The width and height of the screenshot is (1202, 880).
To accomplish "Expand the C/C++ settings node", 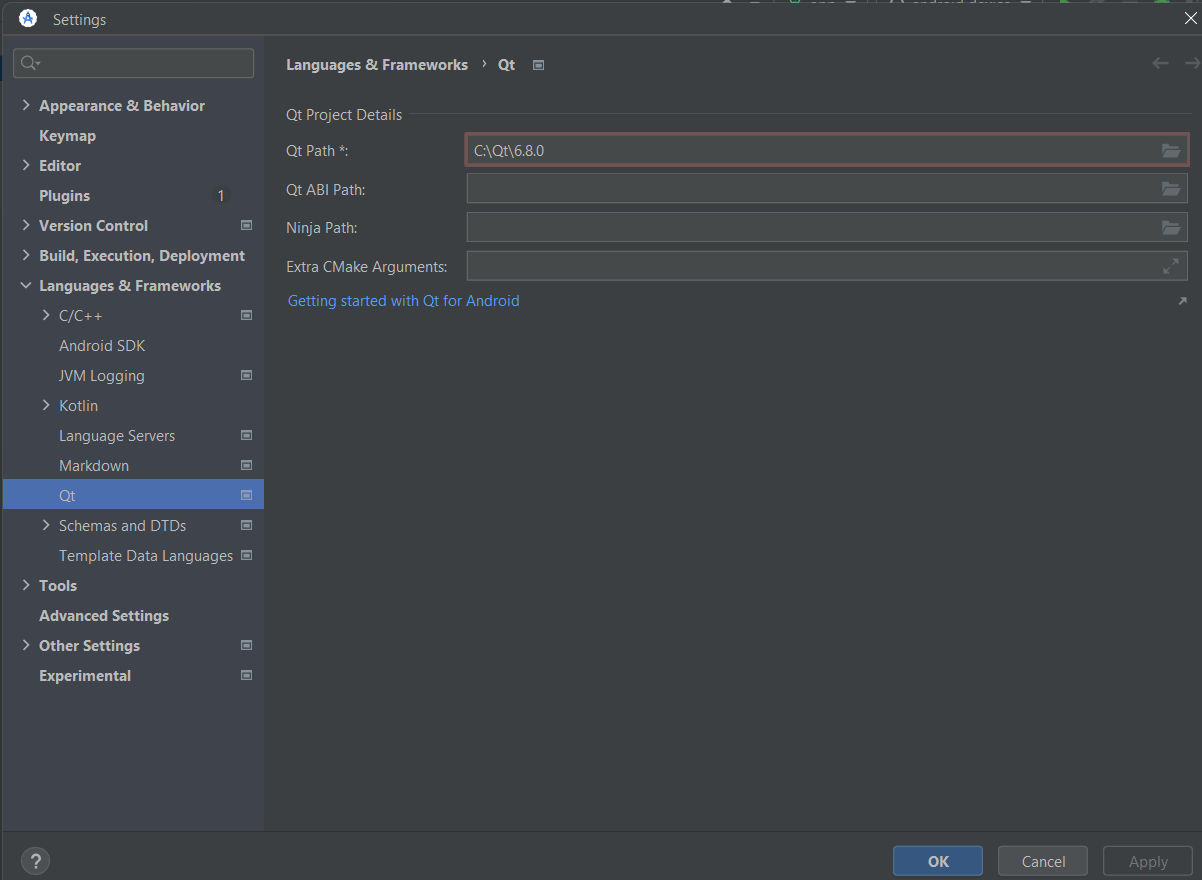I will [46, 316].
